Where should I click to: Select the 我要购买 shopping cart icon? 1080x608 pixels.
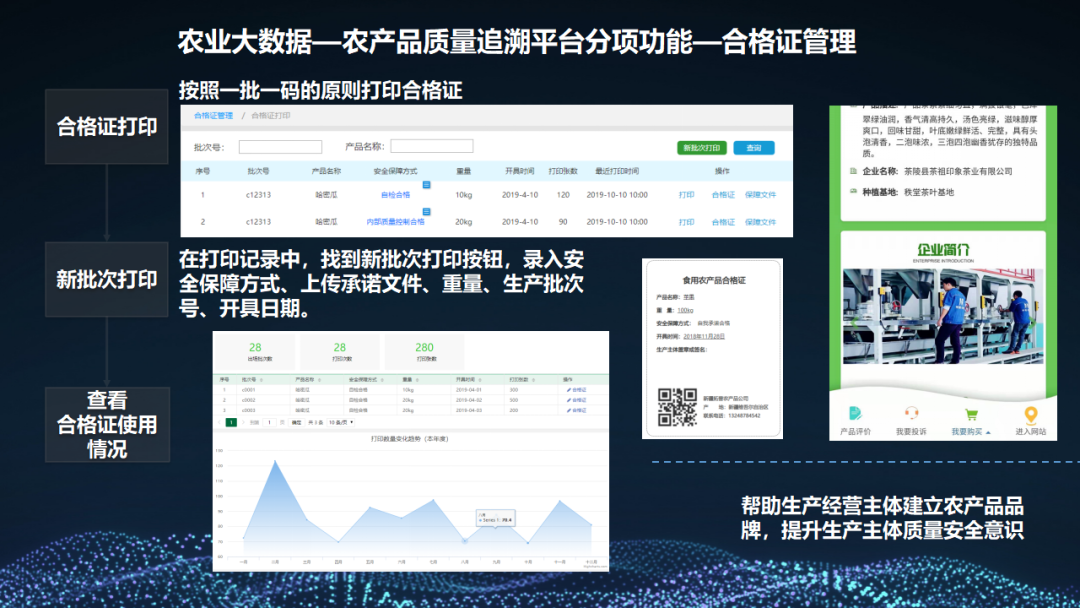(x=971, y=414)
